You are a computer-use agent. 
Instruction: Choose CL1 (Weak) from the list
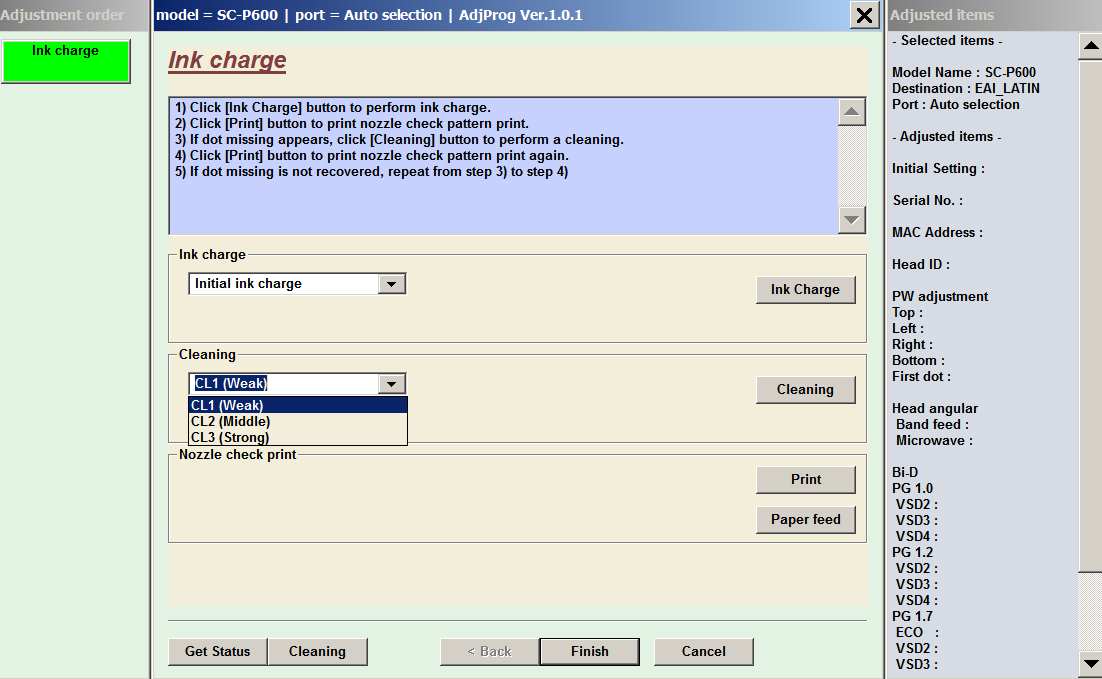[297, 405]
